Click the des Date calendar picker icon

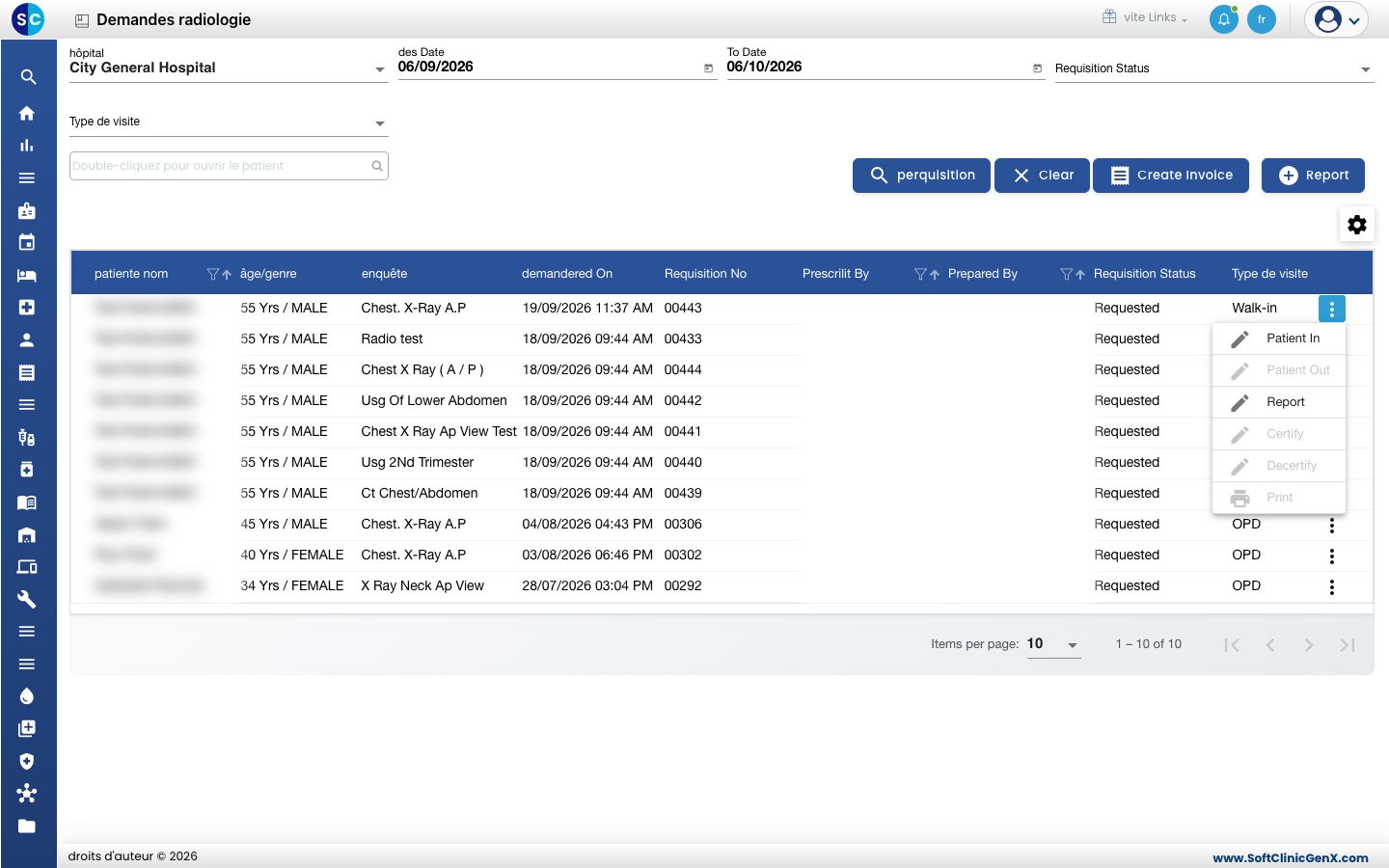[x=709, y=68]
